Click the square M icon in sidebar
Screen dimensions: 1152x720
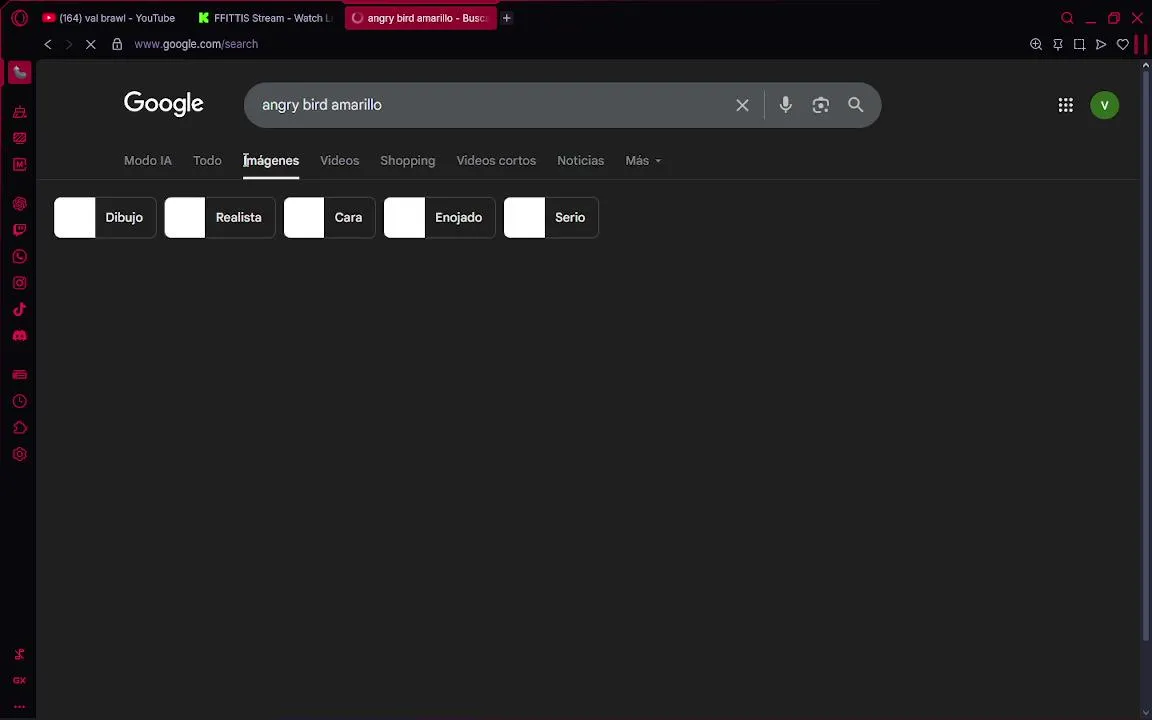pyautogui.click(x=20, y=165)
